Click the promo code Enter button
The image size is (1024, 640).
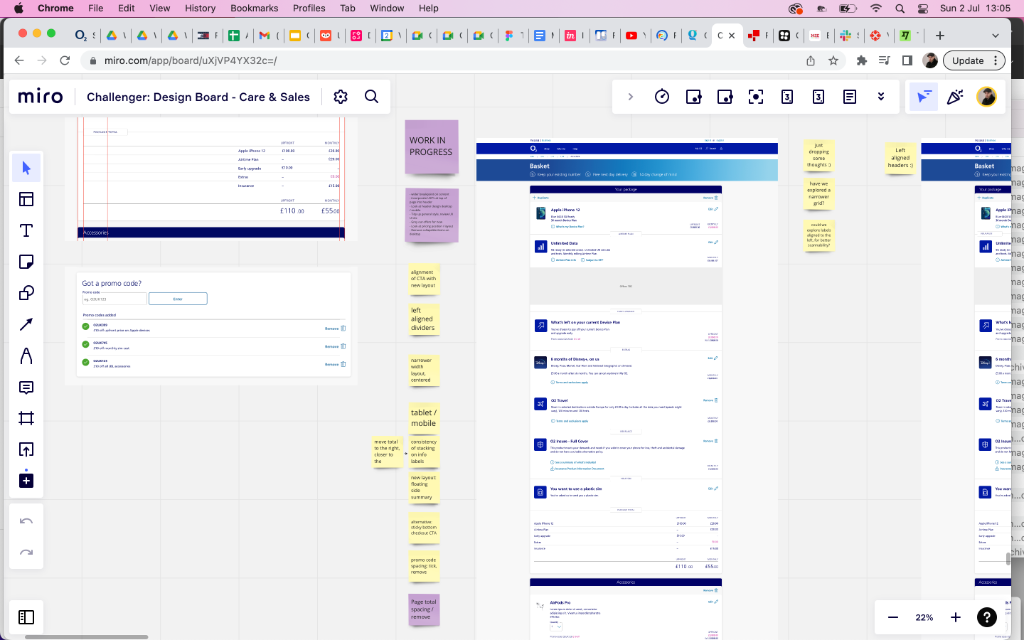[178, 298]
